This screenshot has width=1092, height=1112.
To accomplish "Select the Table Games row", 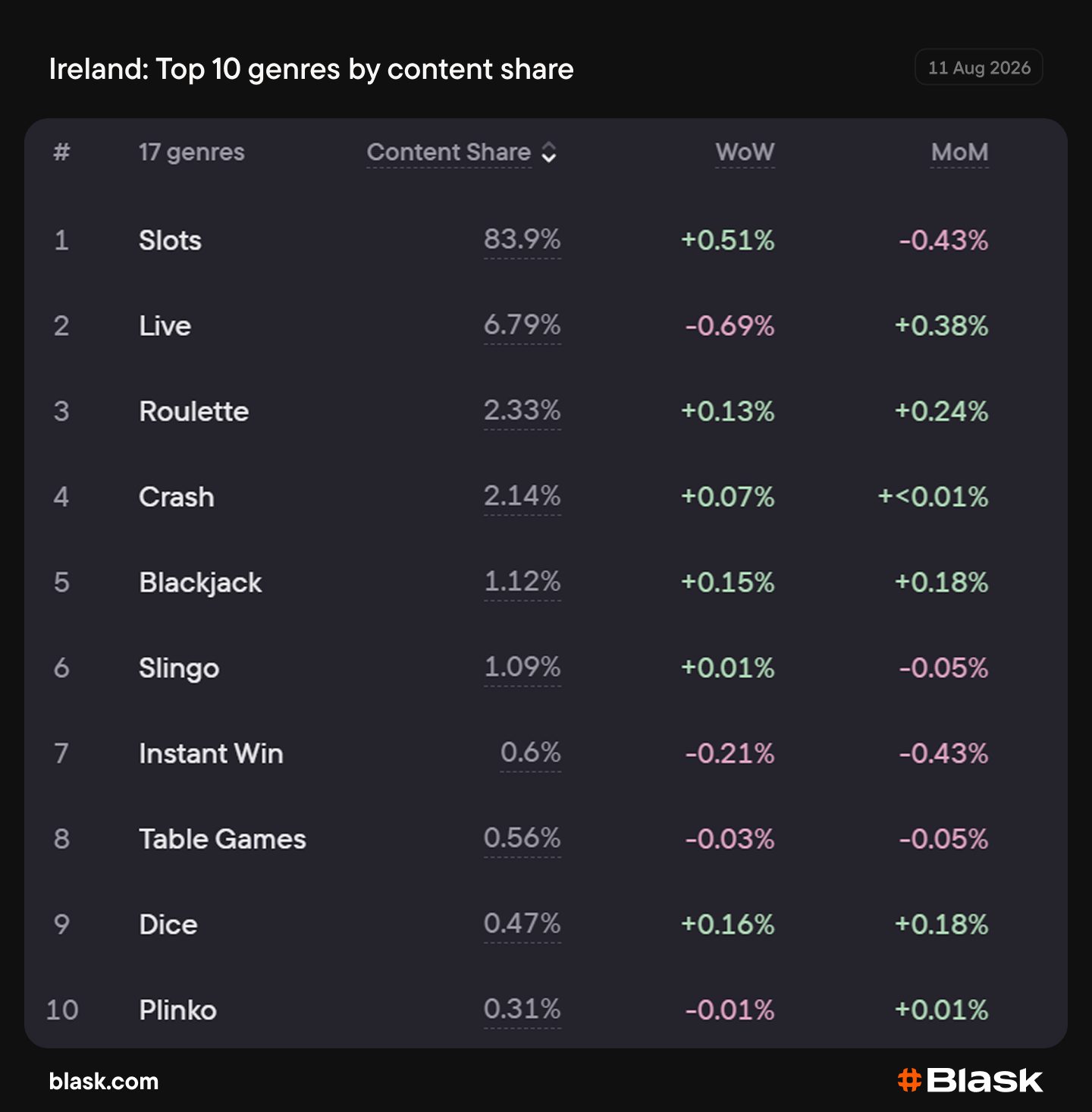I will tap(546, 839).
